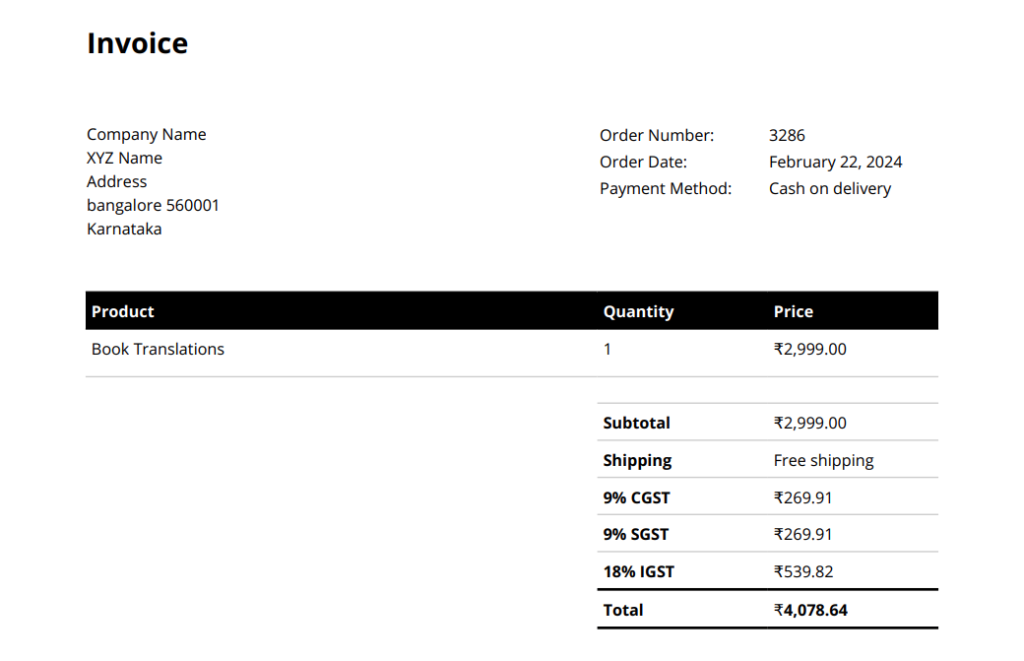Click the Quantity column header

638,311
